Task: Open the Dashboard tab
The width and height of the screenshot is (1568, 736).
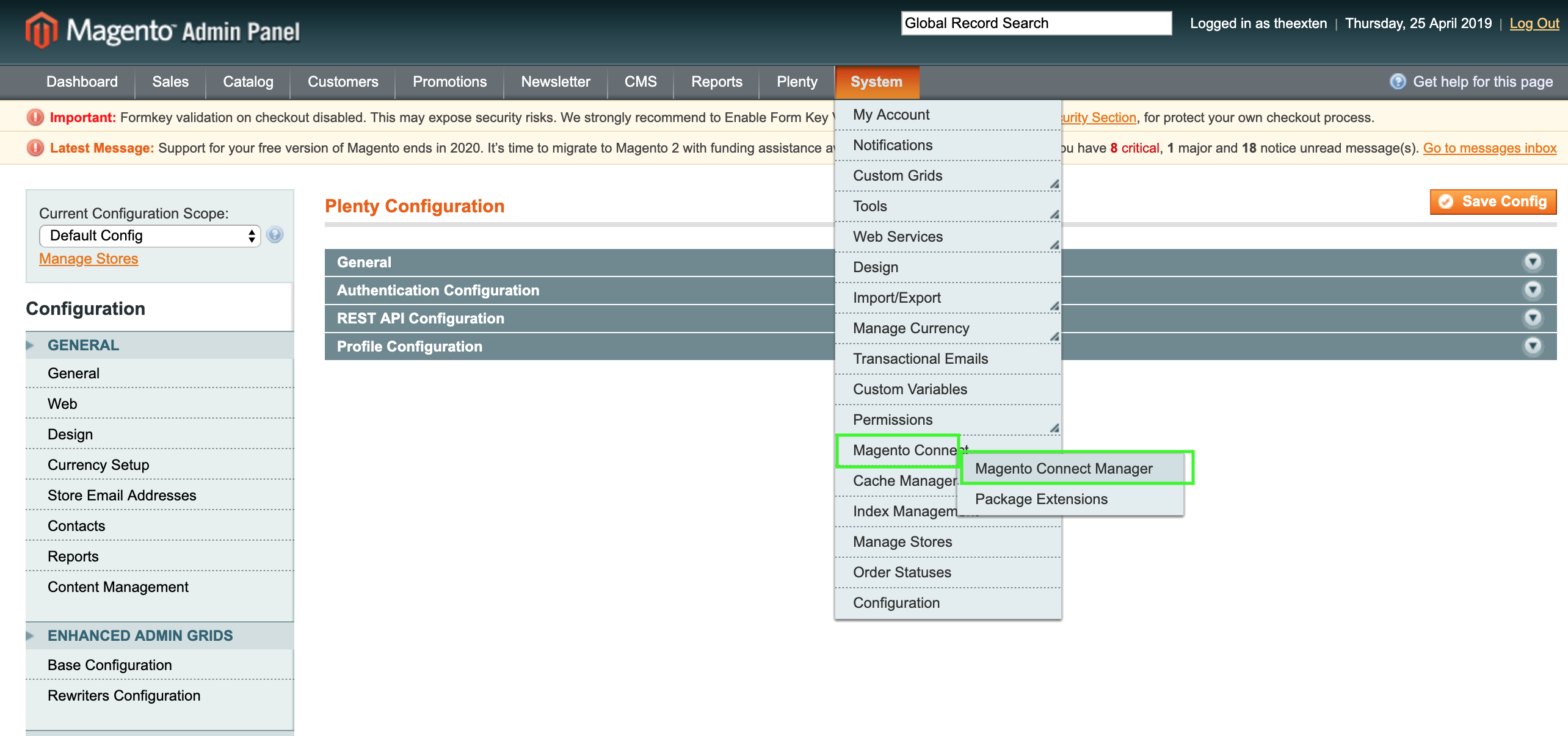Action: click(82, 82)
